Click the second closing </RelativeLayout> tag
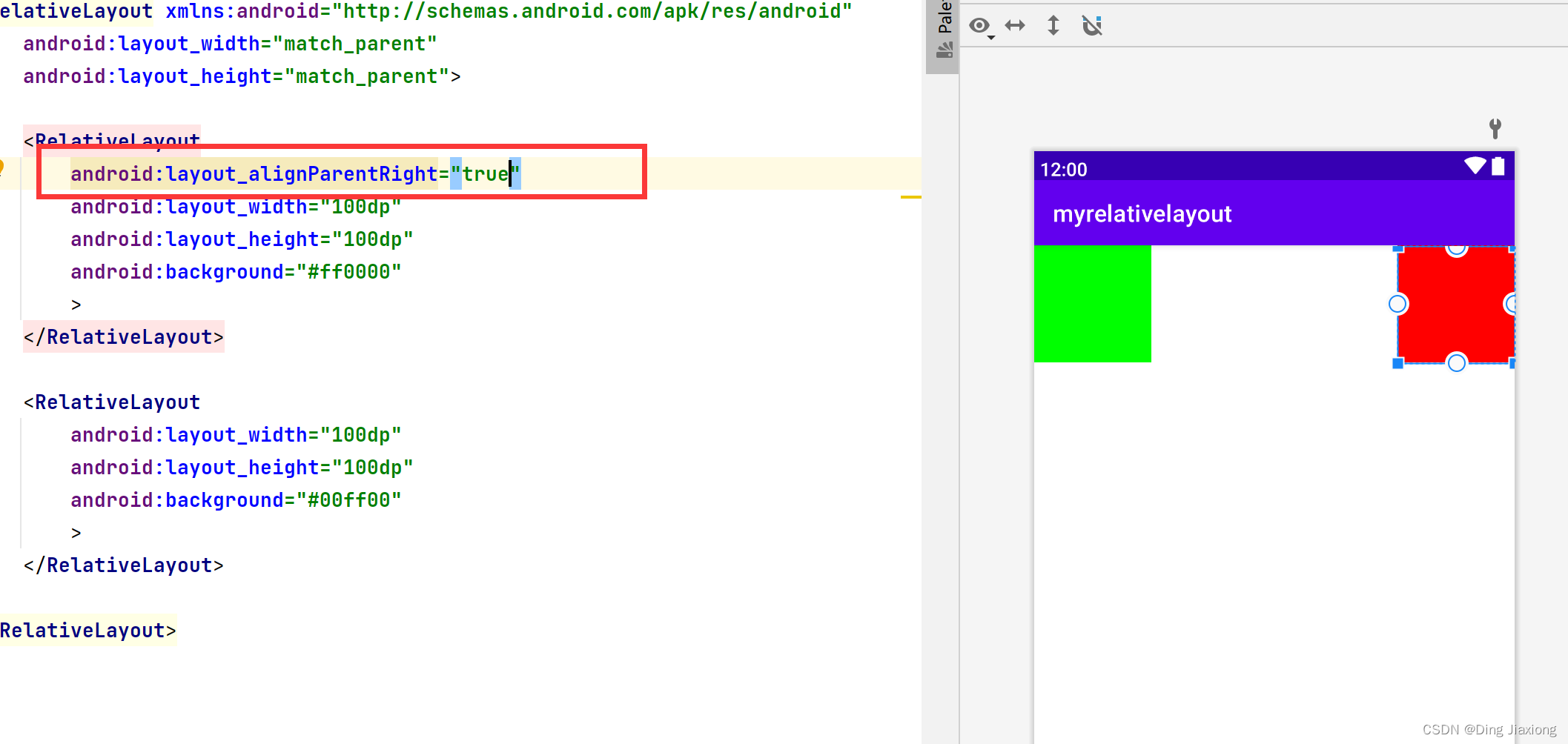The image size is (1568, 744). tap(124, 565)
